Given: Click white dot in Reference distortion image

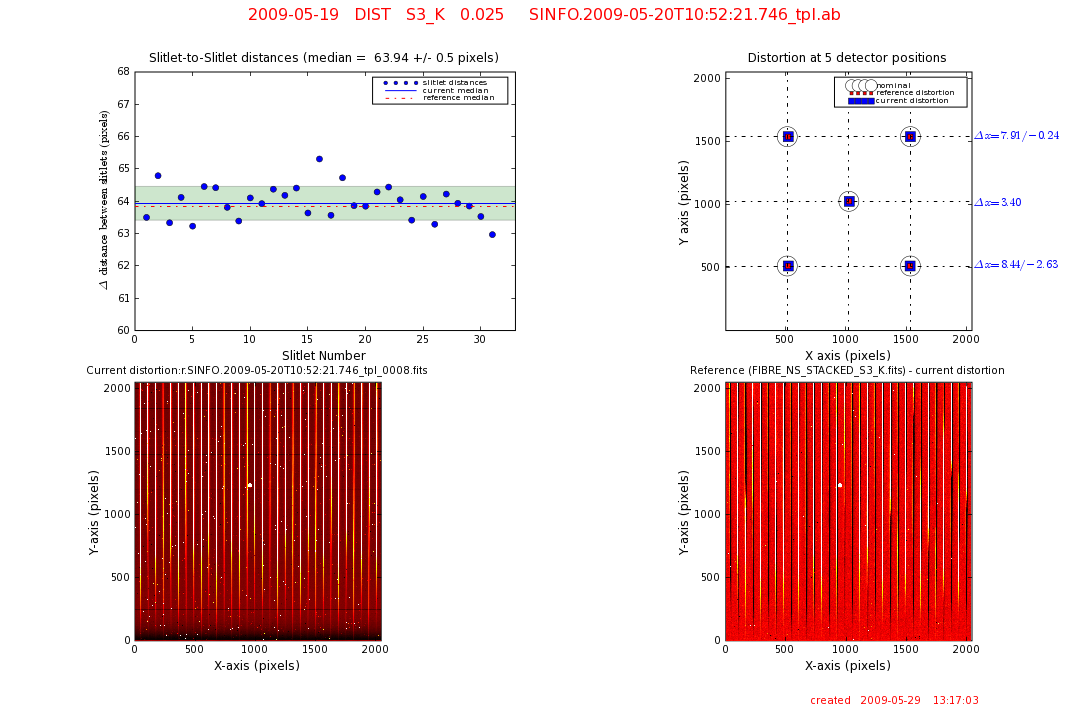Looking at the screenshot, I should 840,485.
